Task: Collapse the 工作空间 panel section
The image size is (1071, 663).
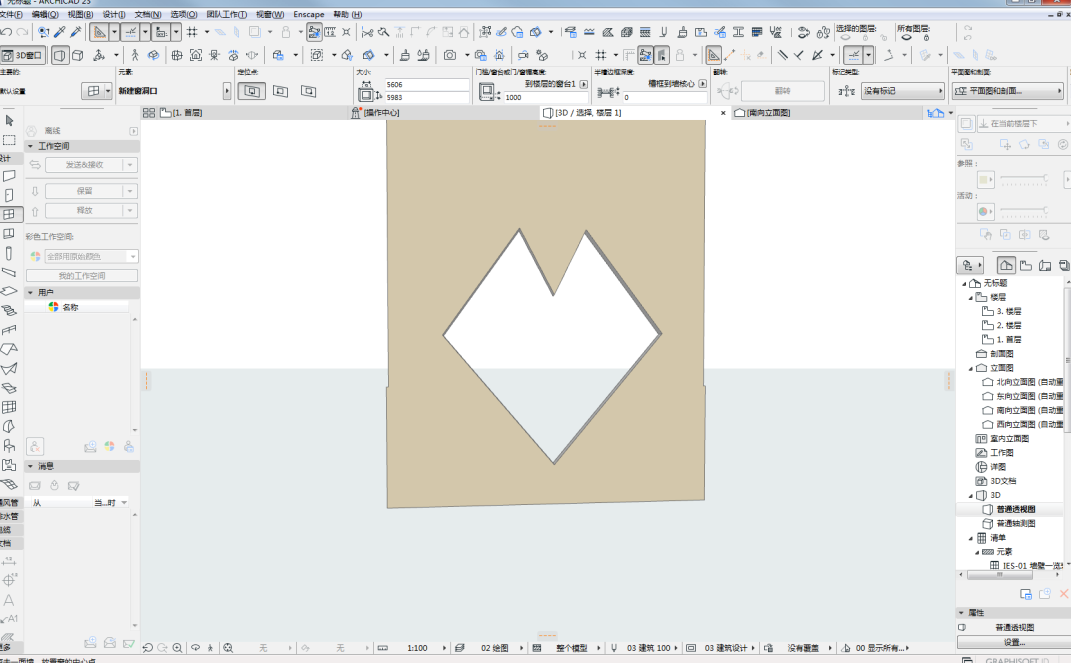Action: [x=30, y=146]
